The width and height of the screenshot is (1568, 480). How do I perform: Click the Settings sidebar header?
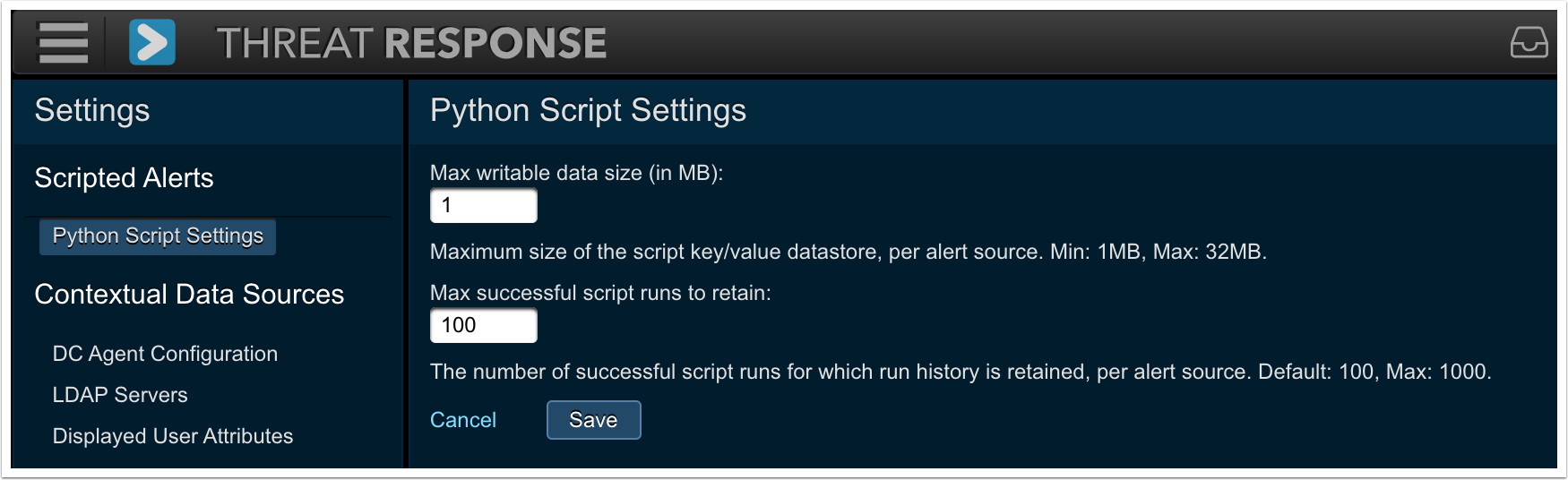click(x=92, y=111)
